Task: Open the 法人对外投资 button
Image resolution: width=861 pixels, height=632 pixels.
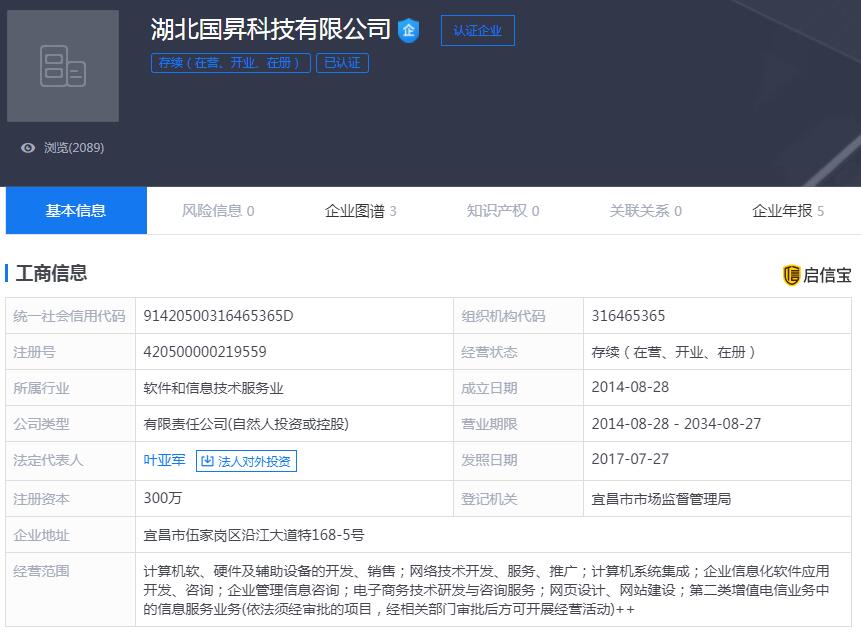Action: point(246,461)
